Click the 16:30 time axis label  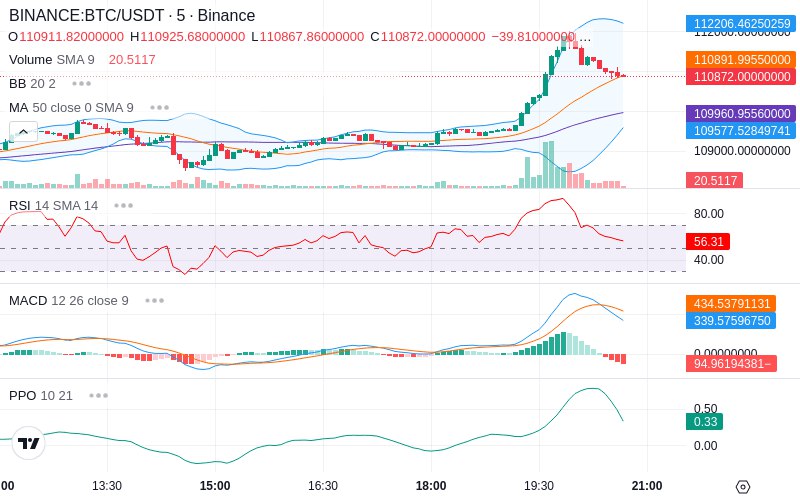coord(323,486)
